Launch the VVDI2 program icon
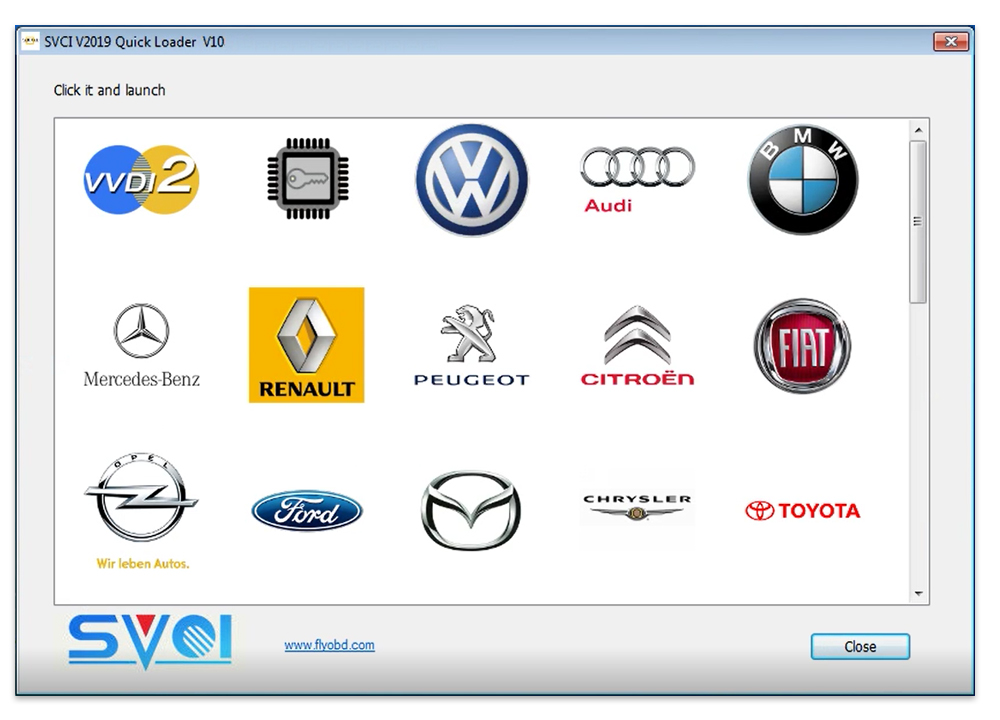The height and width of the screenshot is (720, 1000). (141, 180)
